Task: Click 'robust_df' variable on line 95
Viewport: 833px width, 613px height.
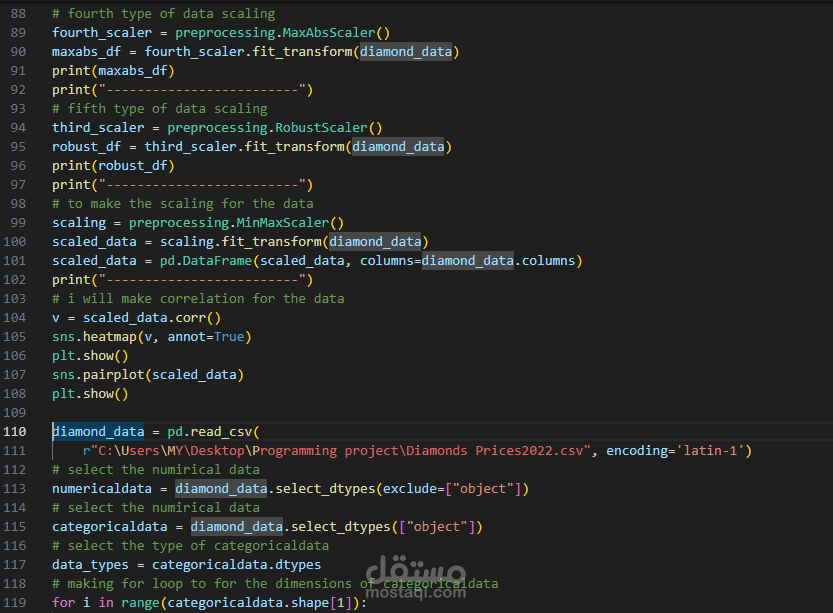Action: 86,147
